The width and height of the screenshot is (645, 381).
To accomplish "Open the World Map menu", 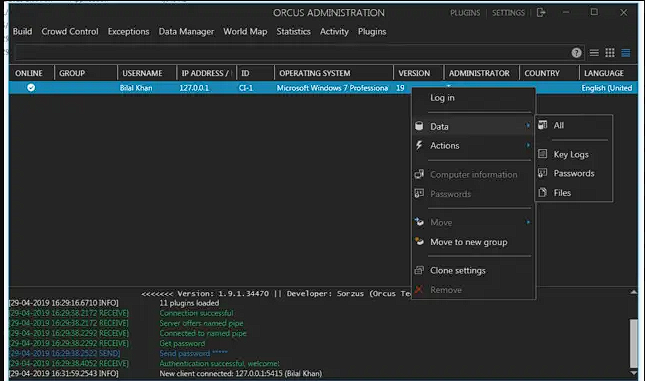I will point(245,31).
